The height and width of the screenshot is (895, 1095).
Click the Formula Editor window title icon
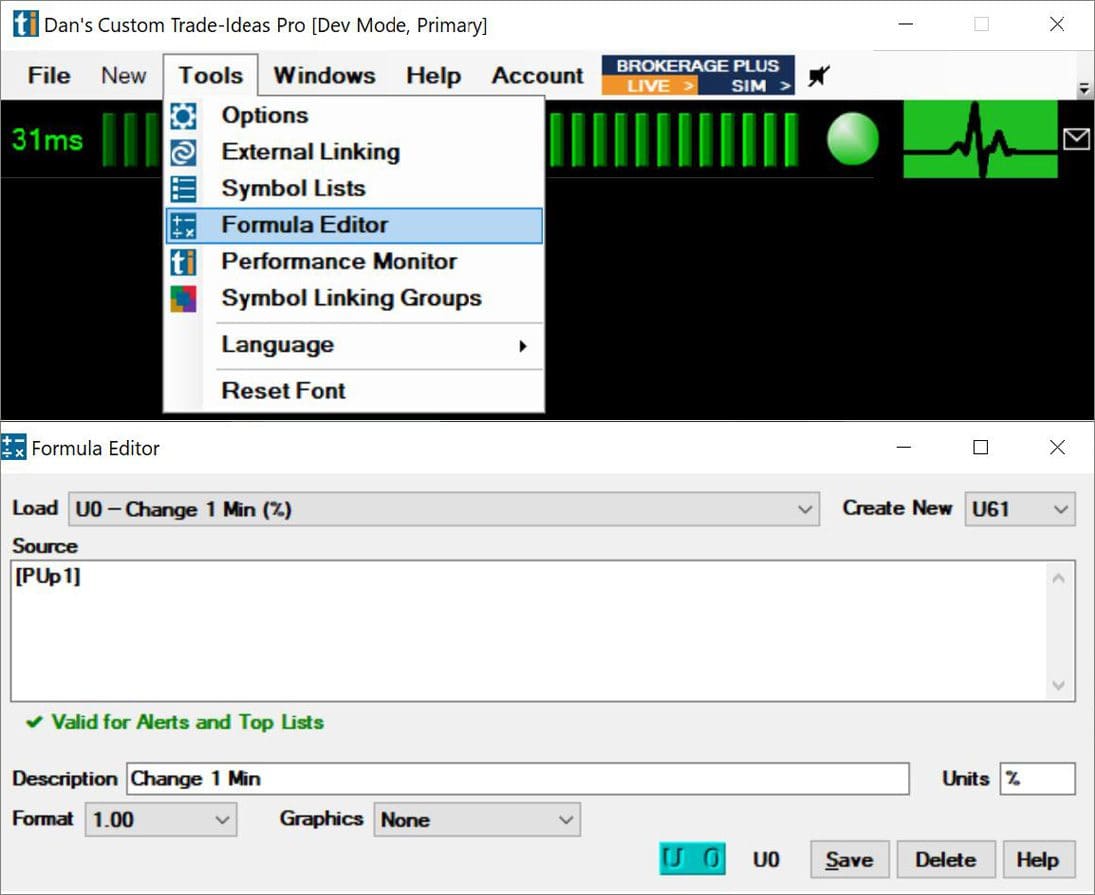(x=13, y=448)
